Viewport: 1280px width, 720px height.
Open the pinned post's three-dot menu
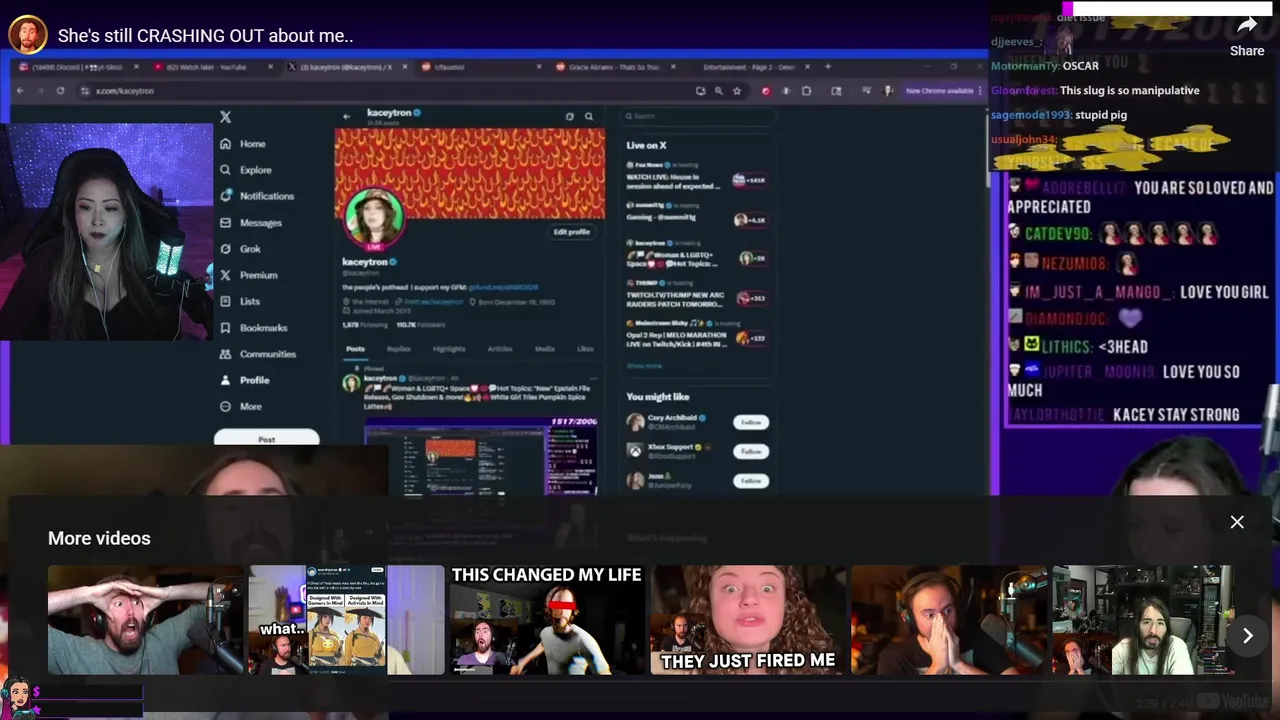pos(591,378)
